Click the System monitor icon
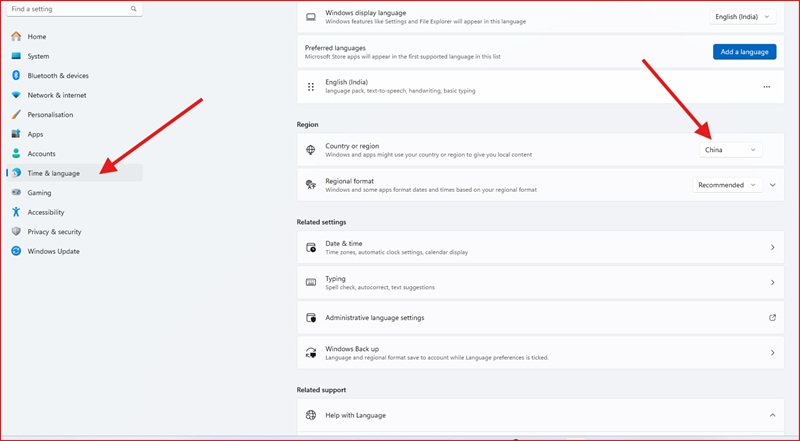This screenshot has height=441, width=800. coord(16,56)
